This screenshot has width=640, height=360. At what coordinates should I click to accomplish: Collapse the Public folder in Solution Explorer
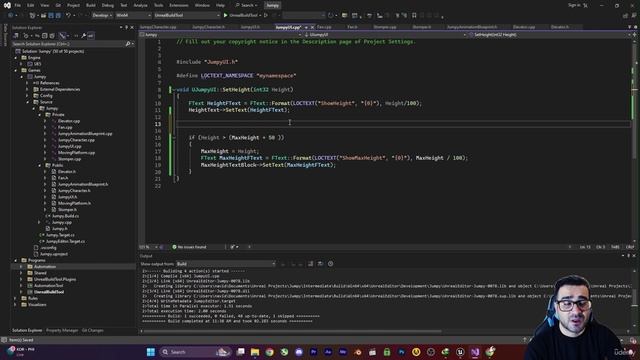[40, 165]
